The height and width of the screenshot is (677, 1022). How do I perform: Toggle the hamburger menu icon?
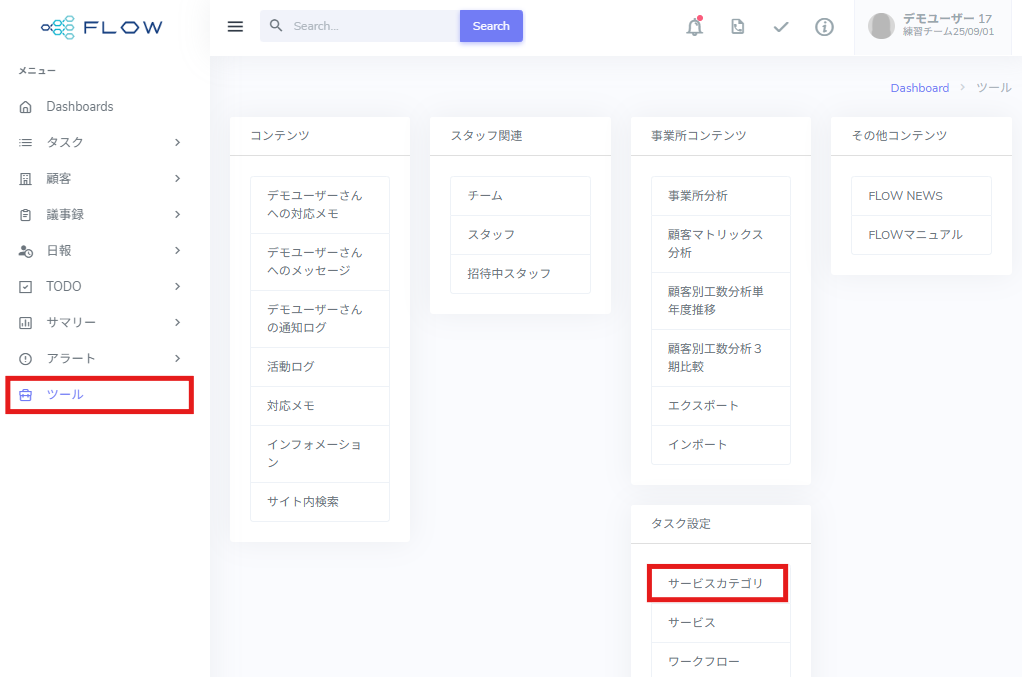[x=235, y=26]
